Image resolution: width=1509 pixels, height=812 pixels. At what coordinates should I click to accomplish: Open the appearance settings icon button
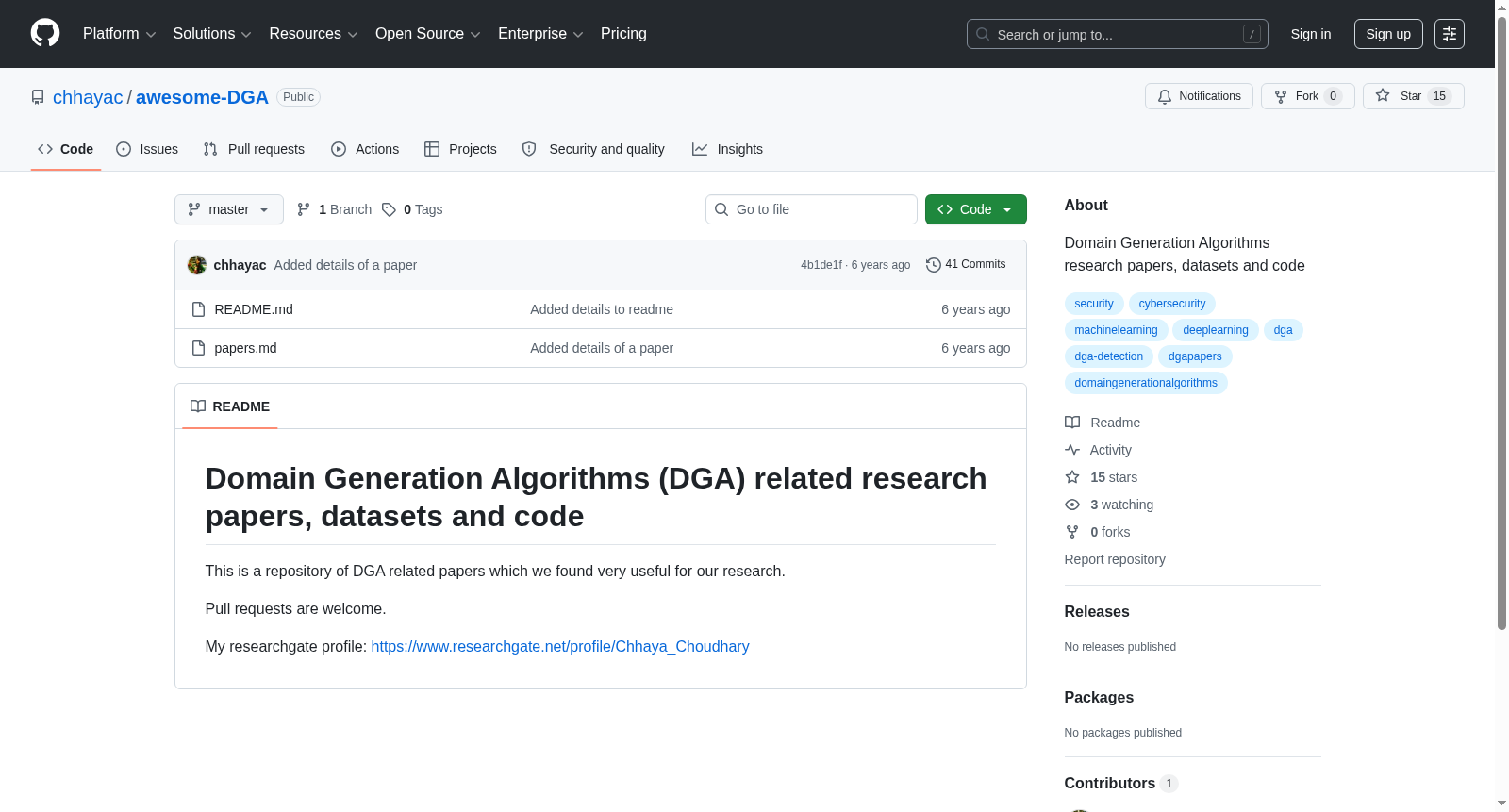(1449, 34)
